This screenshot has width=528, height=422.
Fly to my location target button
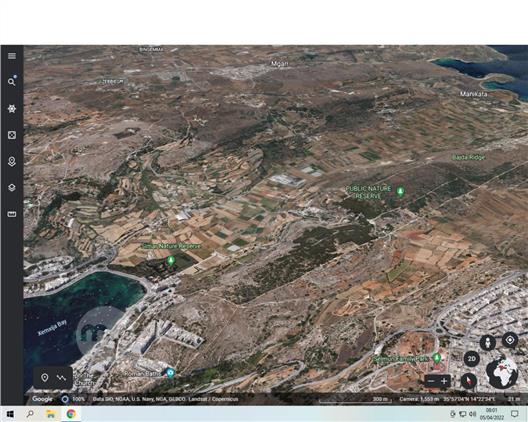tap(510, 340)
